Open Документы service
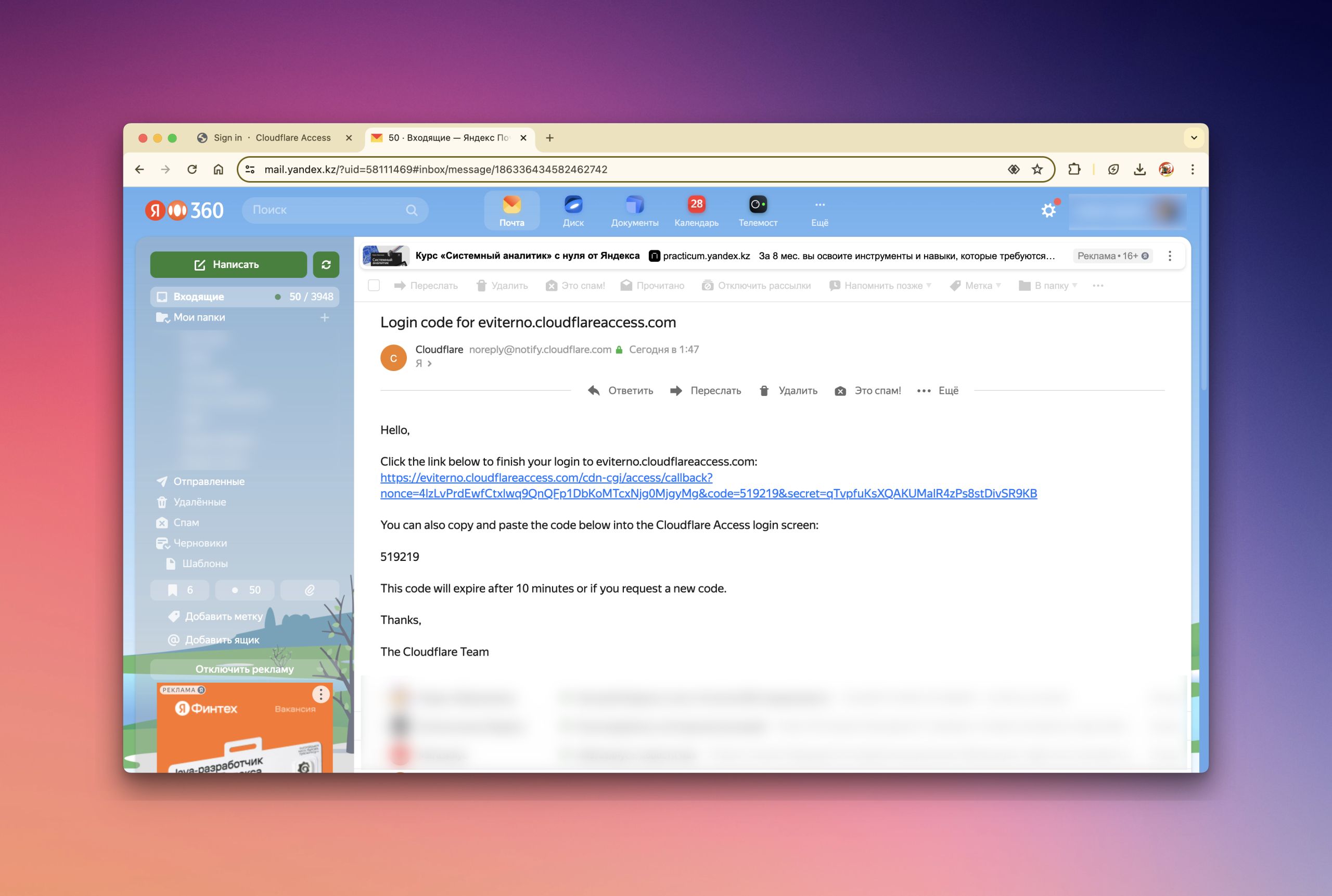Screen dimensions: 1332x896 tap(634, 211)
